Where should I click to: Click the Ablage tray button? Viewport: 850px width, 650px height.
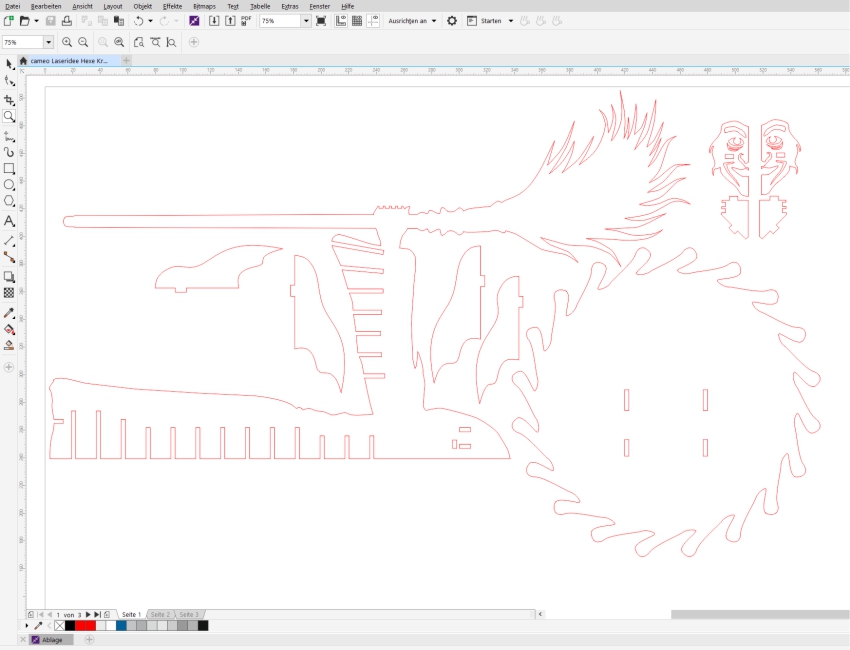pyautogui.click(x=51, y=639)
